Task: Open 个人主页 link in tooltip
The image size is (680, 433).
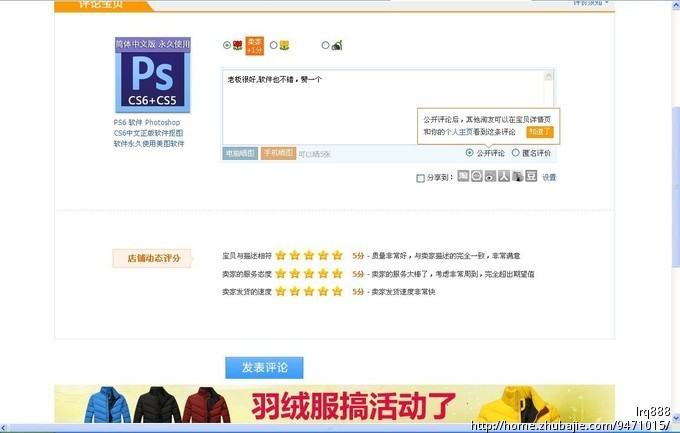Action: click(x=459, y=132)
